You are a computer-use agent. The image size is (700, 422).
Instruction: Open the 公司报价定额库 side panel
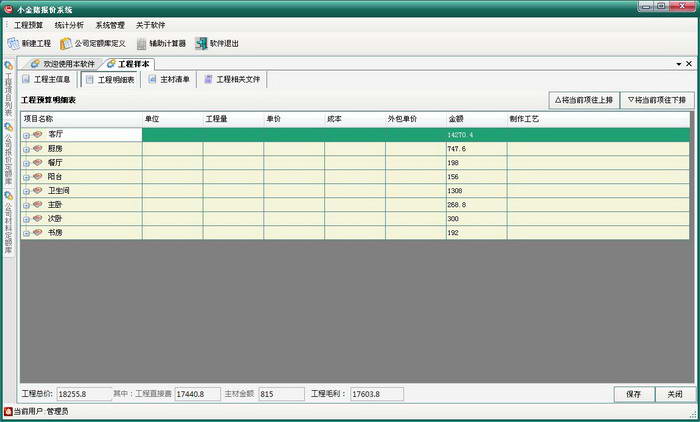[8, 154]
